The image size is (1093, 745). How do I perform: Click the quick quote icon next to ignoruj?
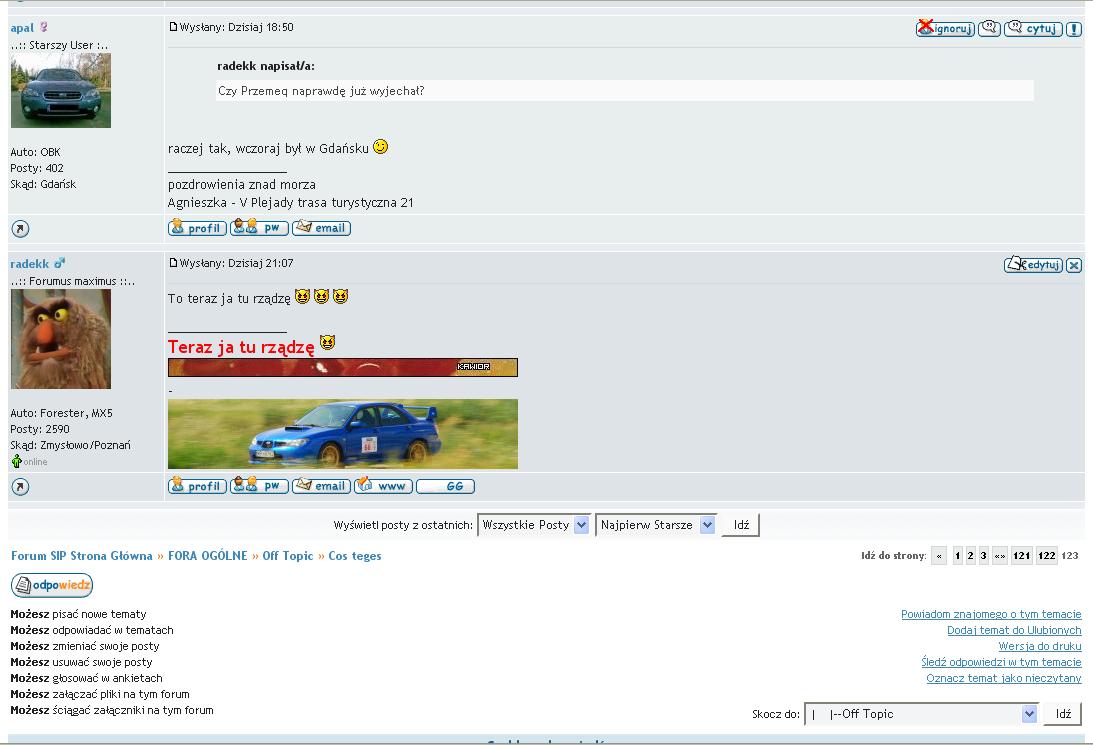(989, 28)
